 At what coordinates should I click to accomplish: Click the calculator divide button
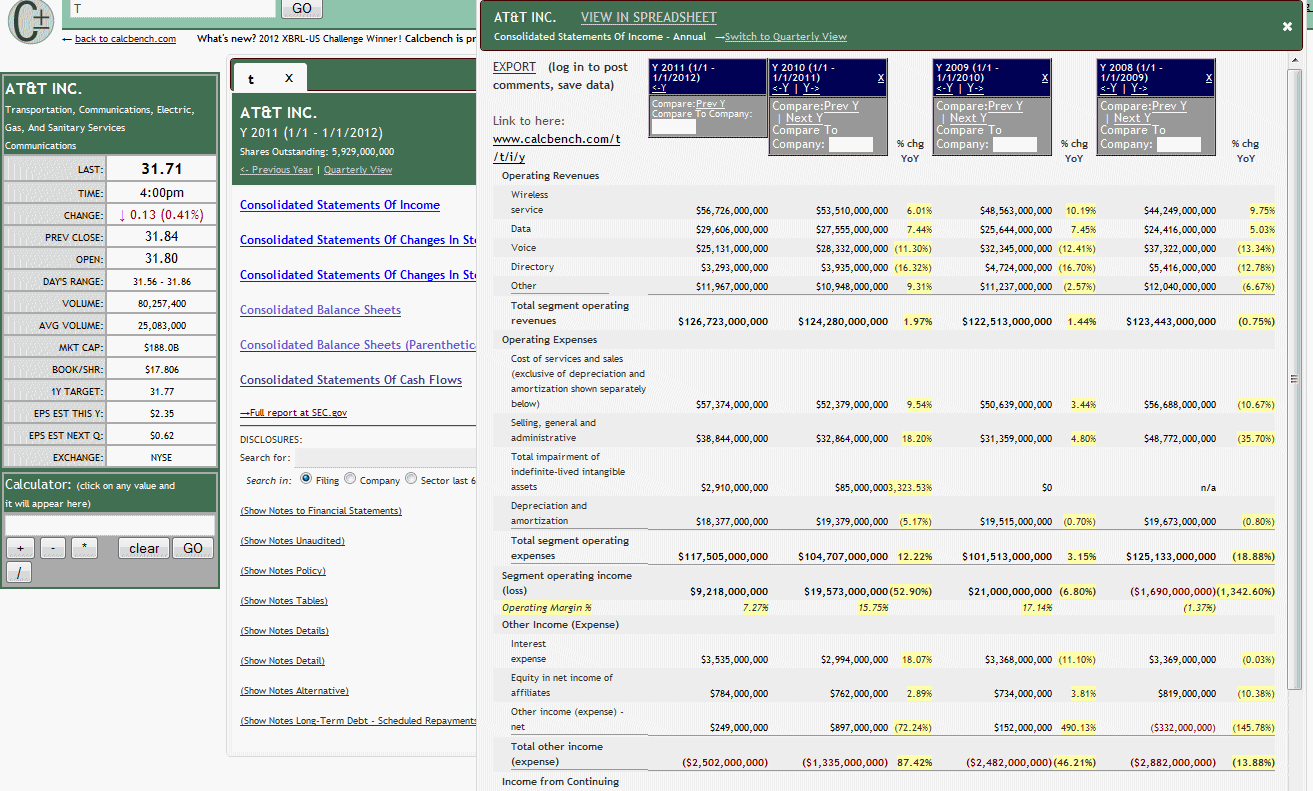[20, 572]
